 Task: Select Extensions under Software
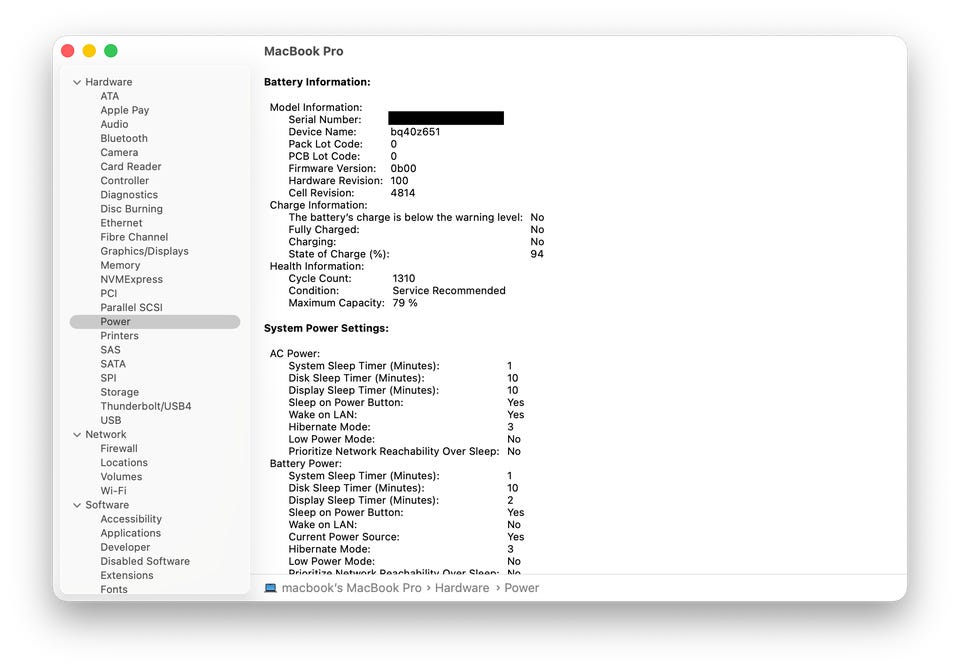(127, 575)
